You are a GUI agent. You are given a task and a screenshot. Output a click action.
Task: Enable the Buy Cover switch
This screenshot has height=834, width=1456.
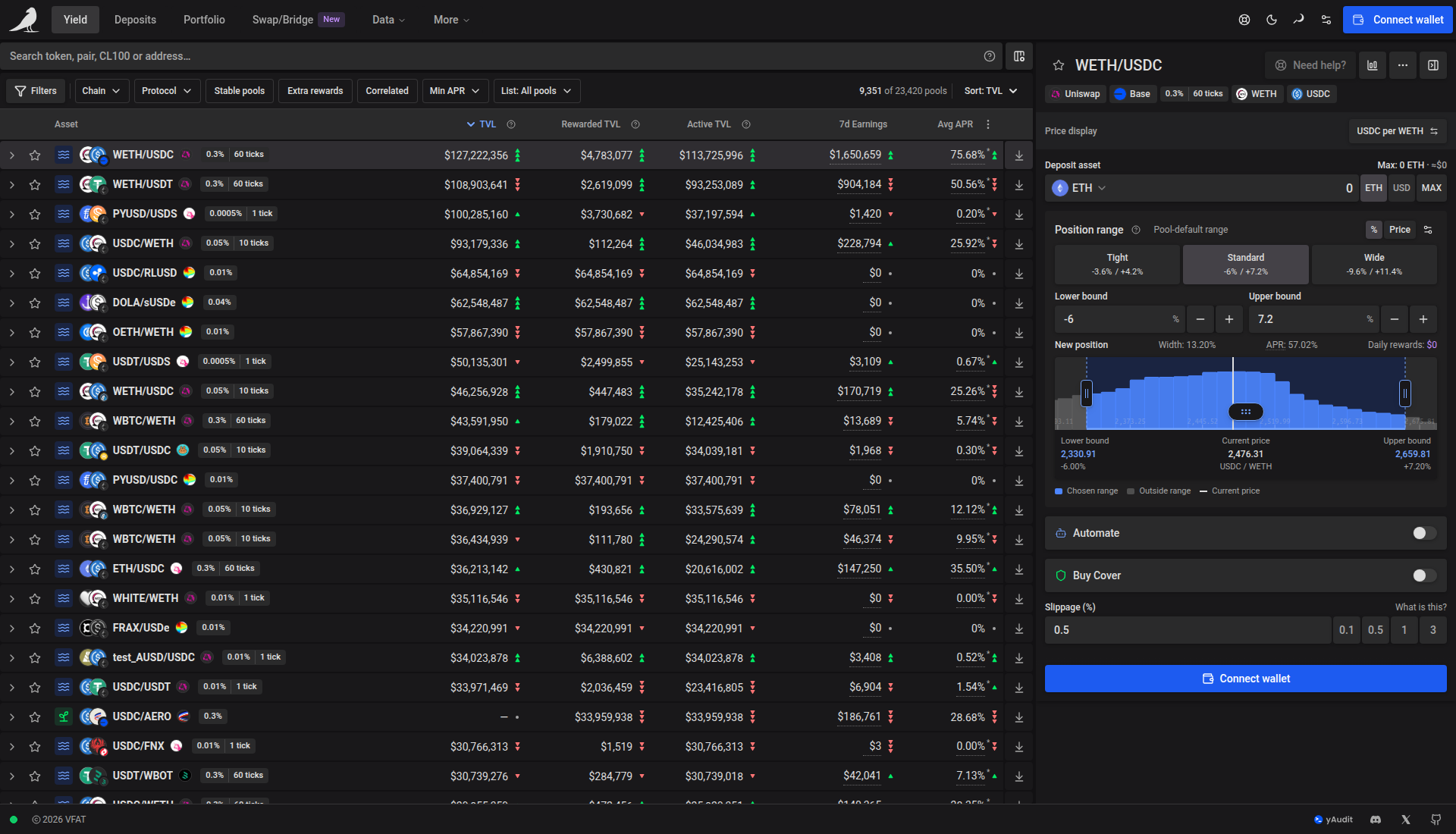point(1424,575)
